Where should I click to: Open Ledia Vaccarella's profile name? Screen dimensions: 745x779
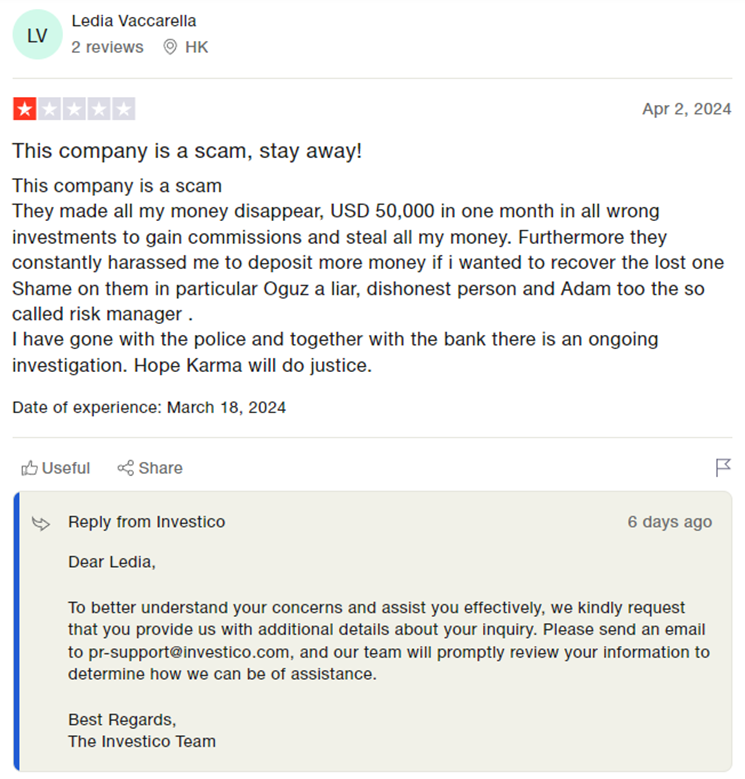tap(134, 21)
